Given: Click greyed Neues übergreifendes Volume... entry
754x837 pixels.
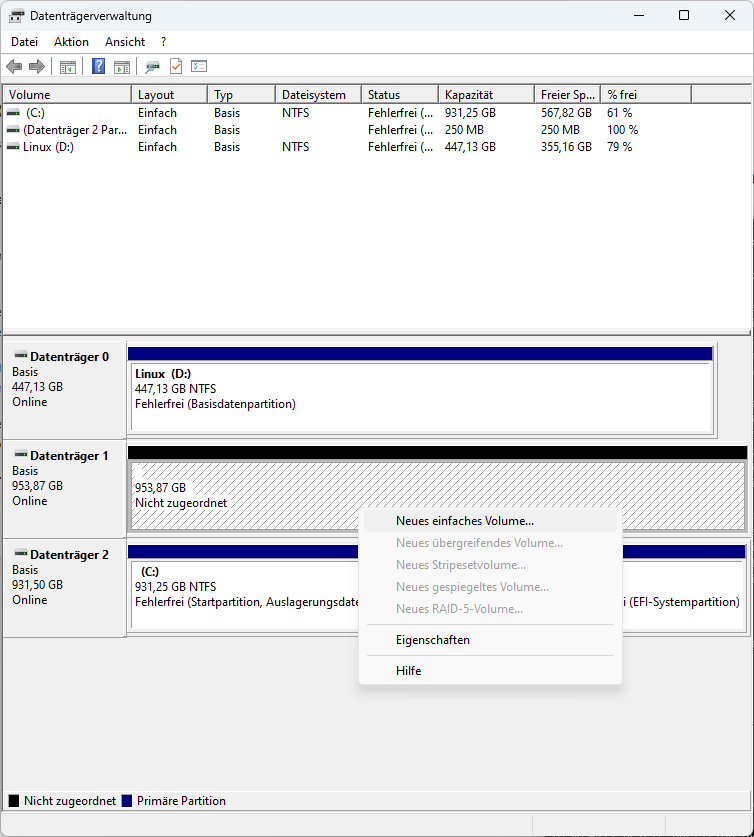Looking at the screenshot, I should (x=490, y=543).
